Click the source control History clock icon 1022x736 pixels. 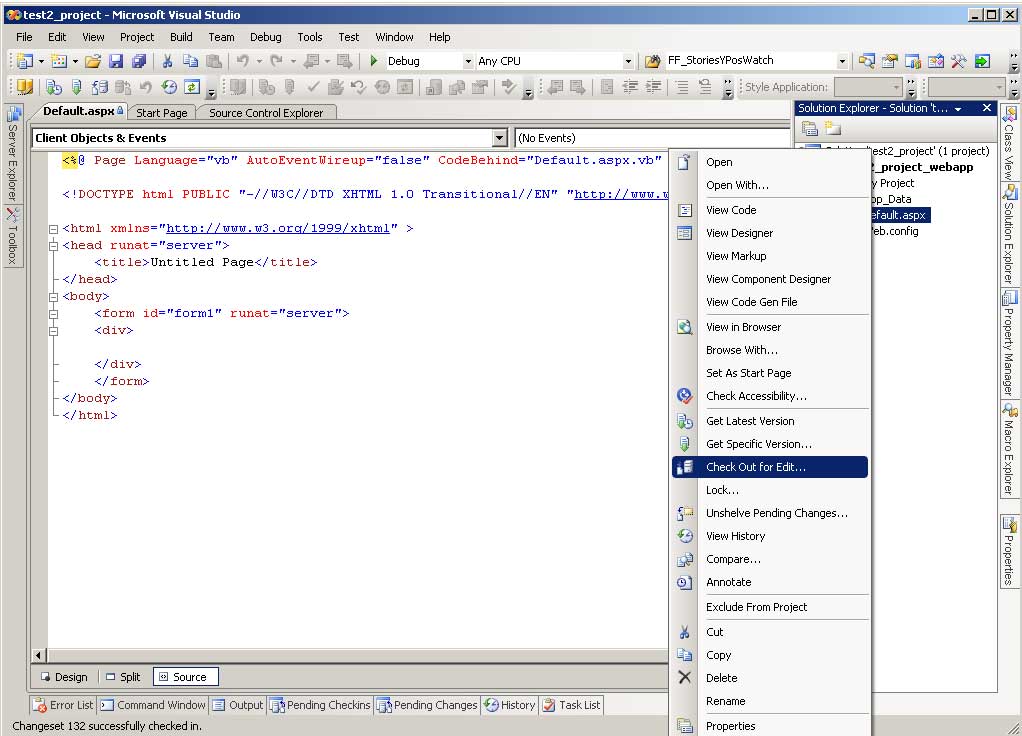pyautogui.click(x=169, y=87)
